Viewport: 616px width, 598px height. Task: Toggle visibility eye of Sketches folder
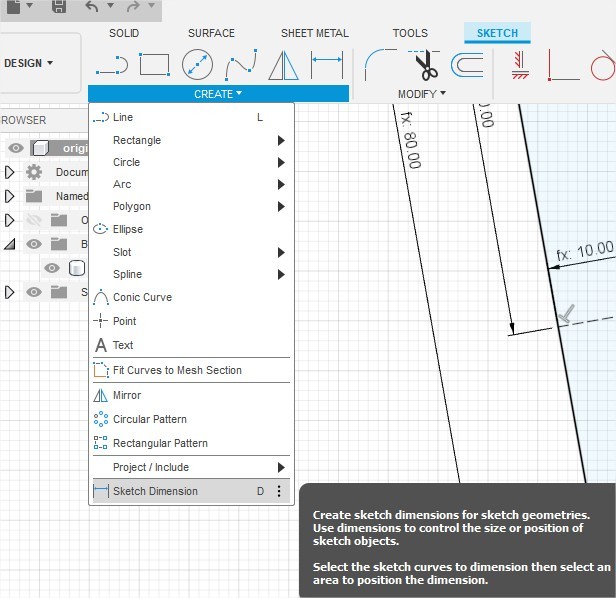(x=34, y=292)
